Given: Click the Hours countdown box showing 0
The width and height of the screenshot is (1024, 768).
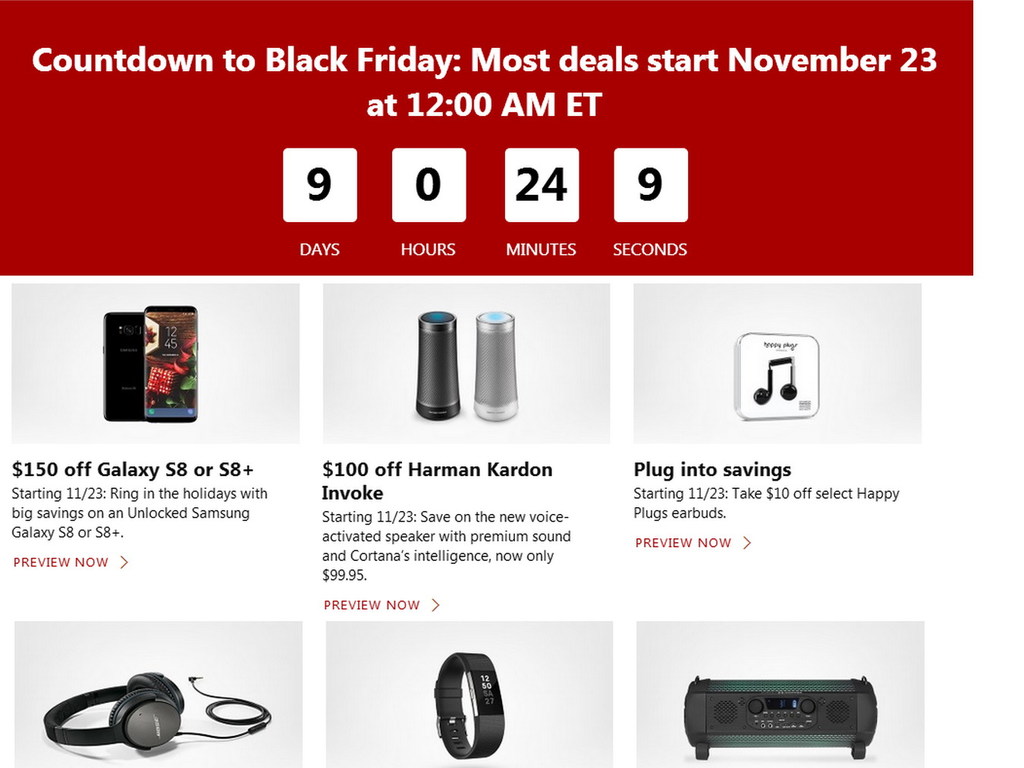Looking at the screenshot, I should [429, 185].
